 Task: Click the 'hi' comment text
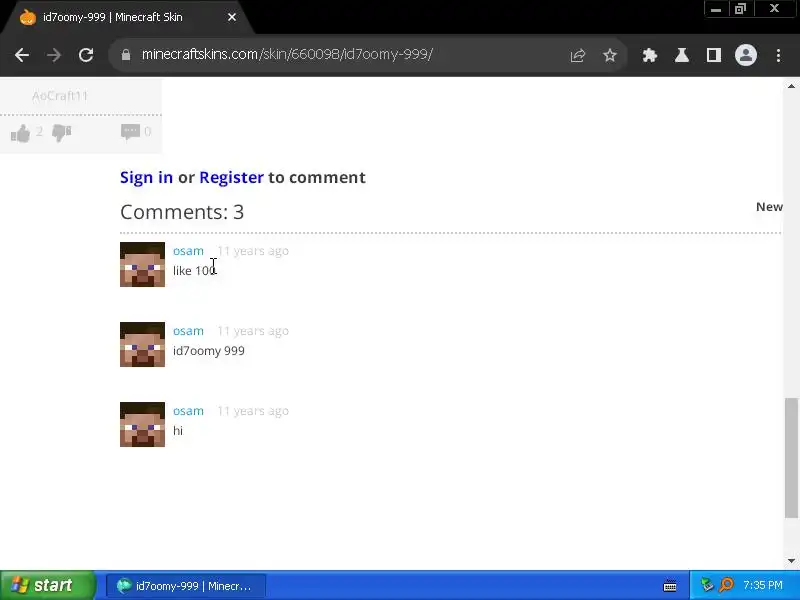click(178, 431)
